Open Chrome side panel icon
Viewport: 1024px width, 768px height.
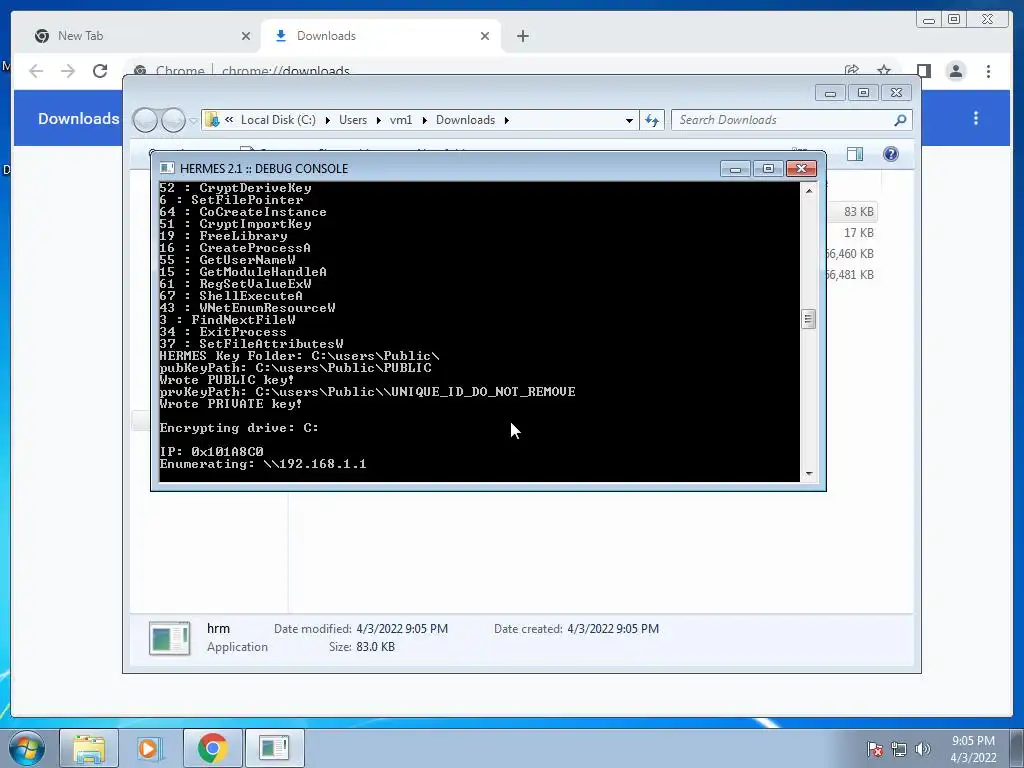click(x=923, y=71)
